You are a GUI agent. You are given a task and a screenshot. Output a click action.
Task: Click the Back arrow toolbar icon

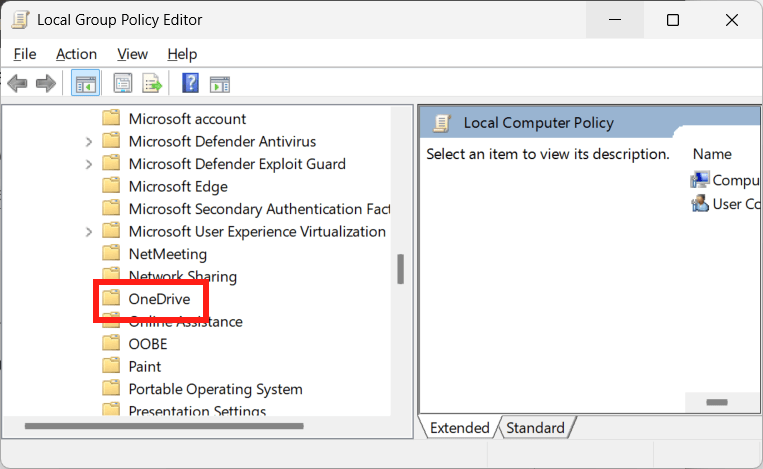(17, 84)
